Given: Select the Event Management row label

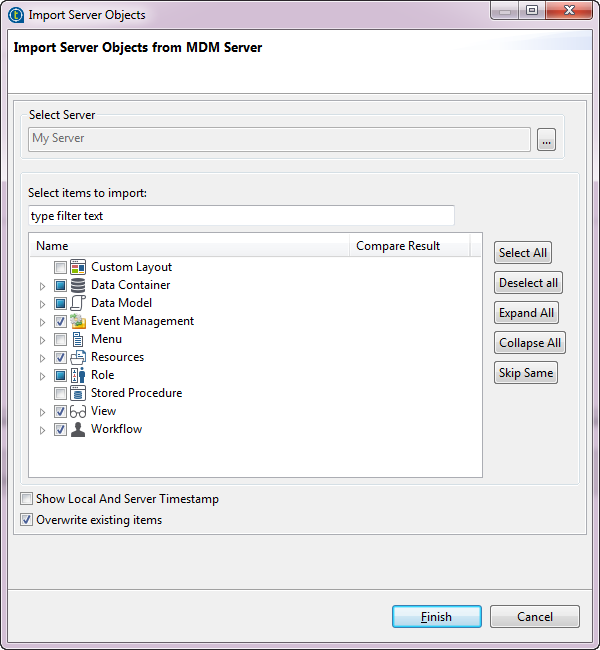Looking at the screenshot, I should pyautogui.click(x=142, y=321).
